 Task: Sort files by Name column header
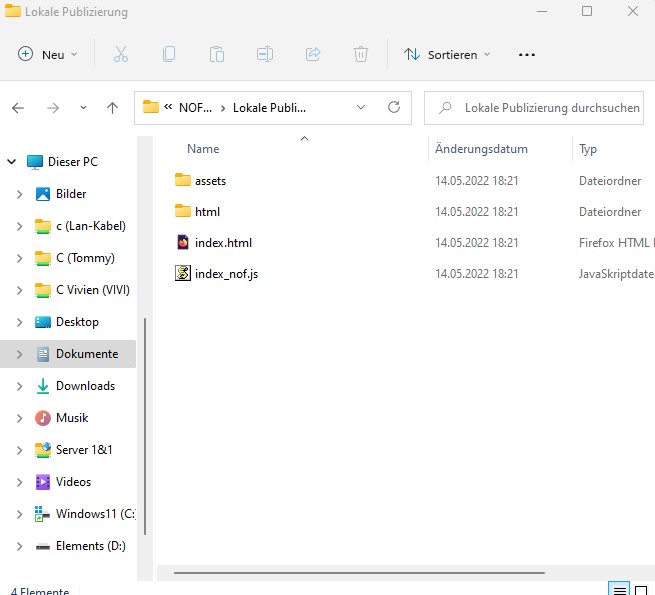pyautogui.click(x=203, y=149)
